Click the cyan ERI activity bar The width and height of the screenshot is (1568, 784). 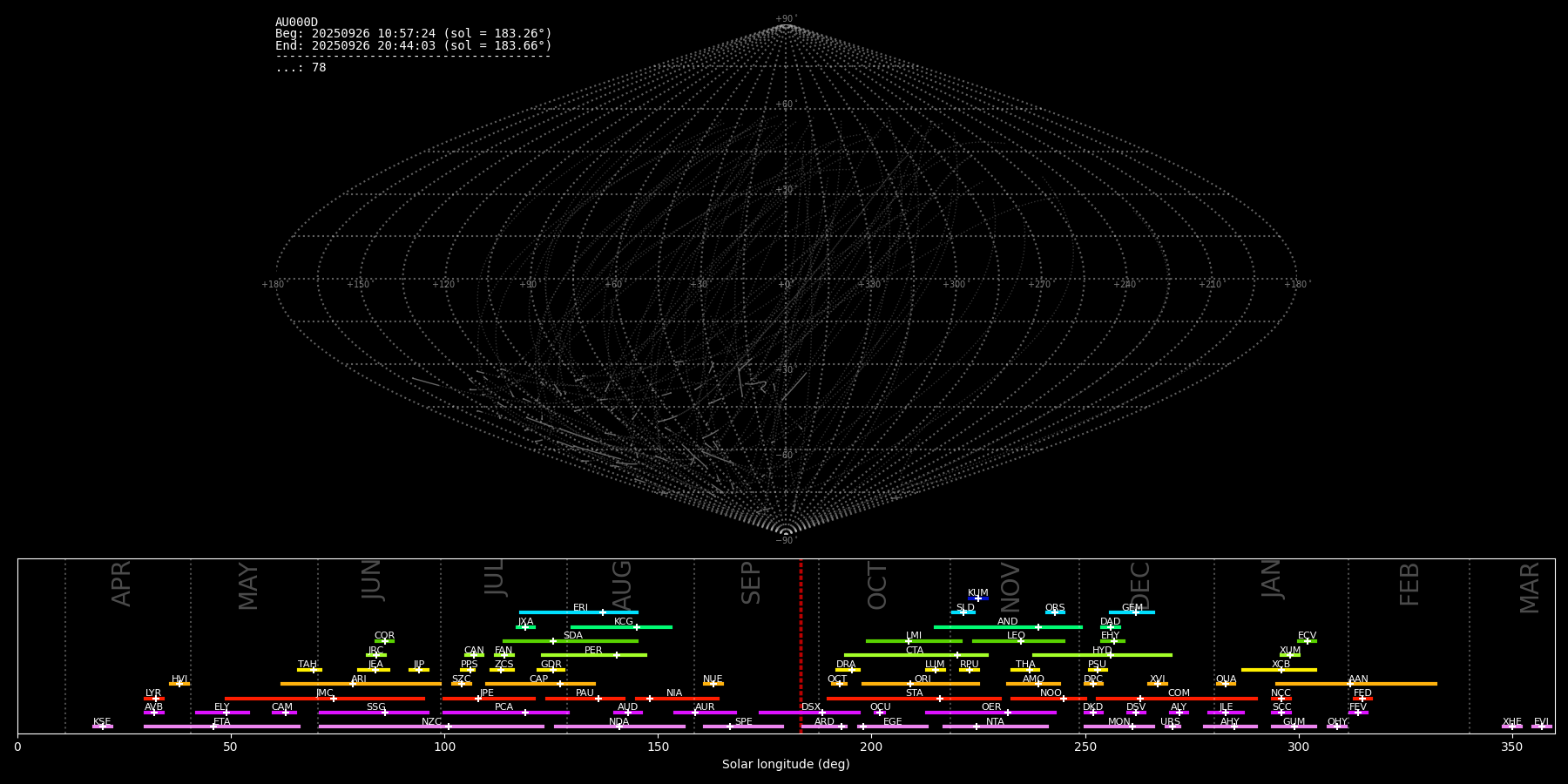[x=578, y=612]
